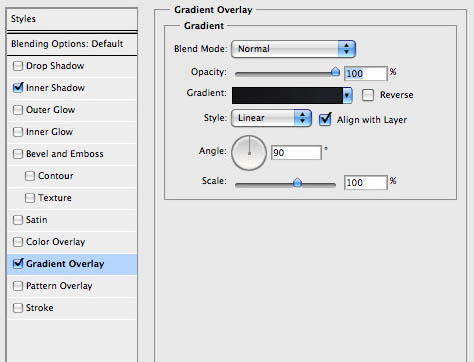Click the Angle dial control

click(x=249, y=153)
